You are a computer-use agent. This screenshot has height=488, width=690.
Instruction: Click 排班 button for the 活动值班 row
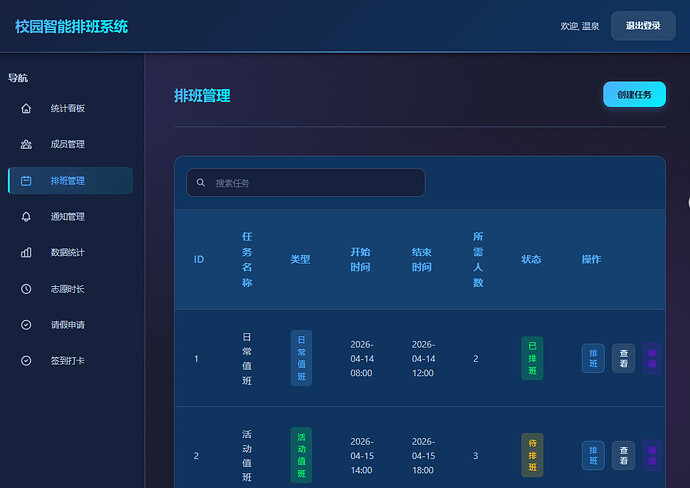click(593, 455)
